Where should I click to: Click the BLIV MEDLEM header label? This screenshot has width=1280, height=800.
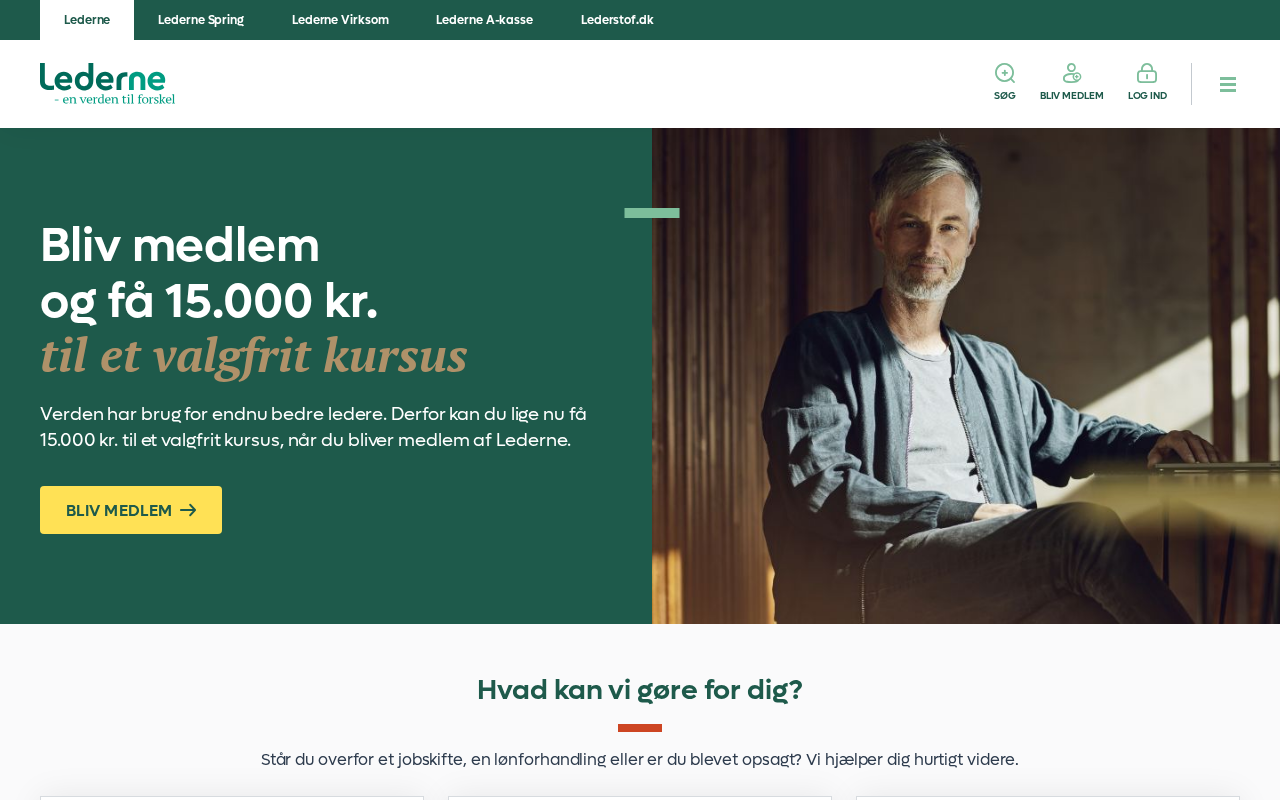click(x=1072, y=96)
